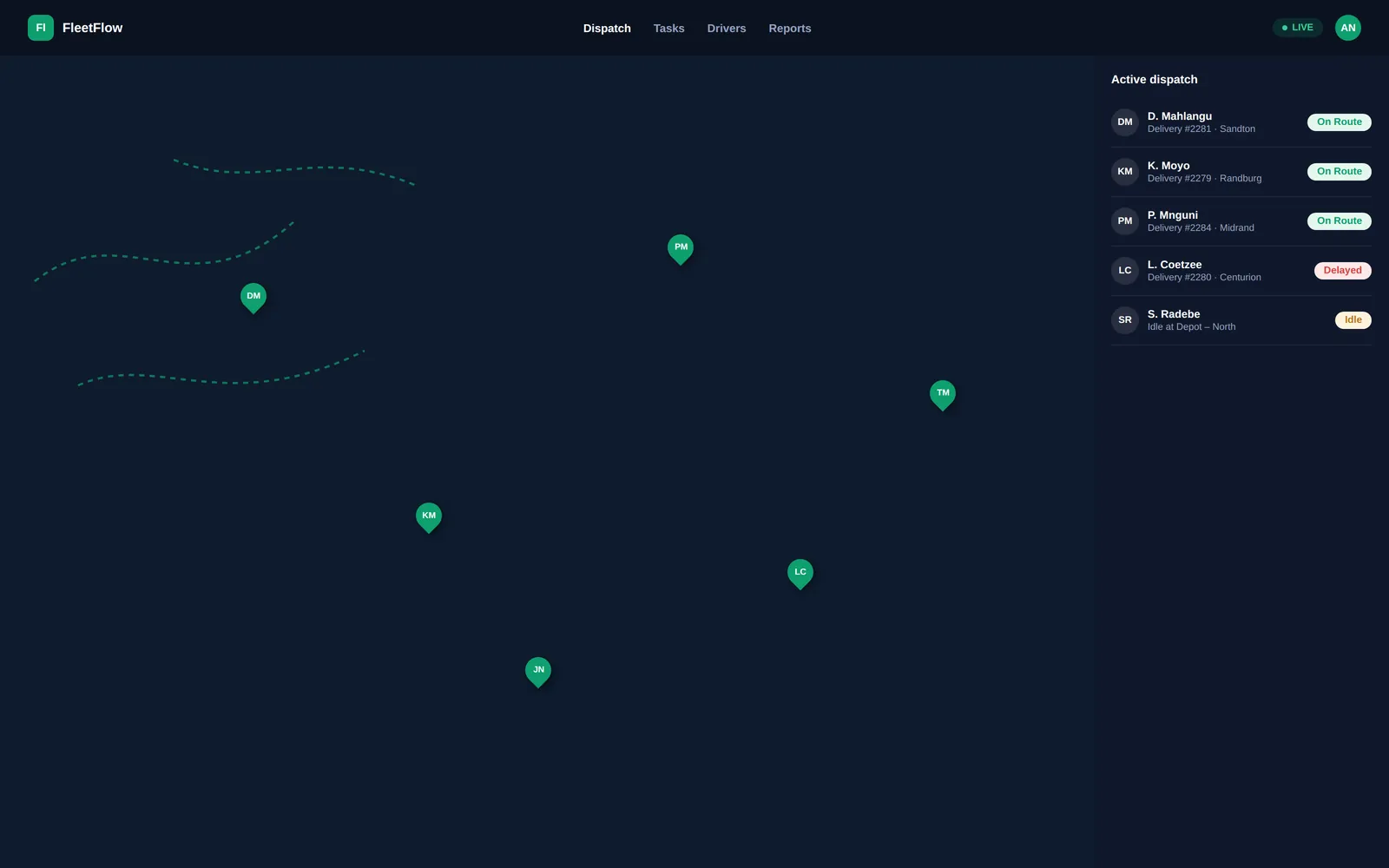Click the Idle badge for S. Radebe
Viewport: 1389px width, 868px height.
1353,320
